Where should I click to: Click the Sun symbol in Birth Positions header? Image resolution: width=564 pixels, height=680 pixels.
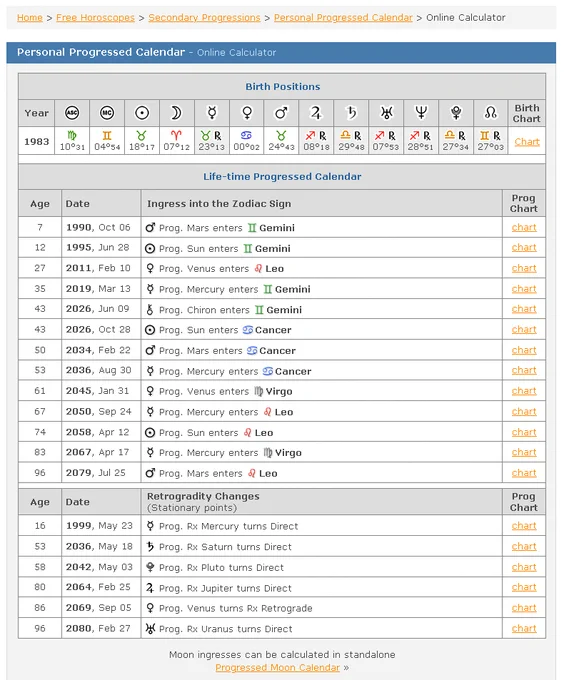click(142, 113)
